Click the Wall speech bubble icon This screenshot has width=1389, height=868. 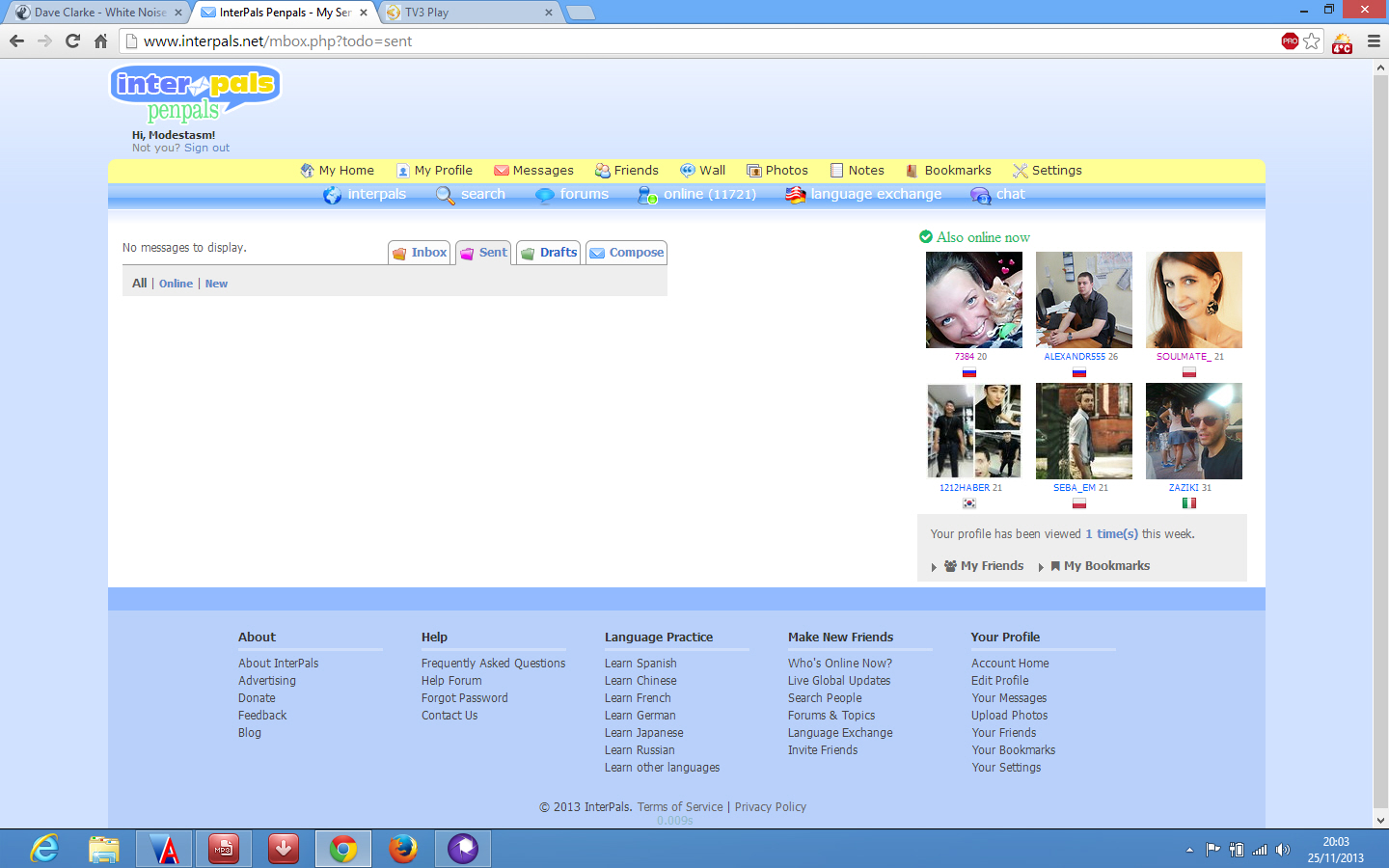click(688, 171)
